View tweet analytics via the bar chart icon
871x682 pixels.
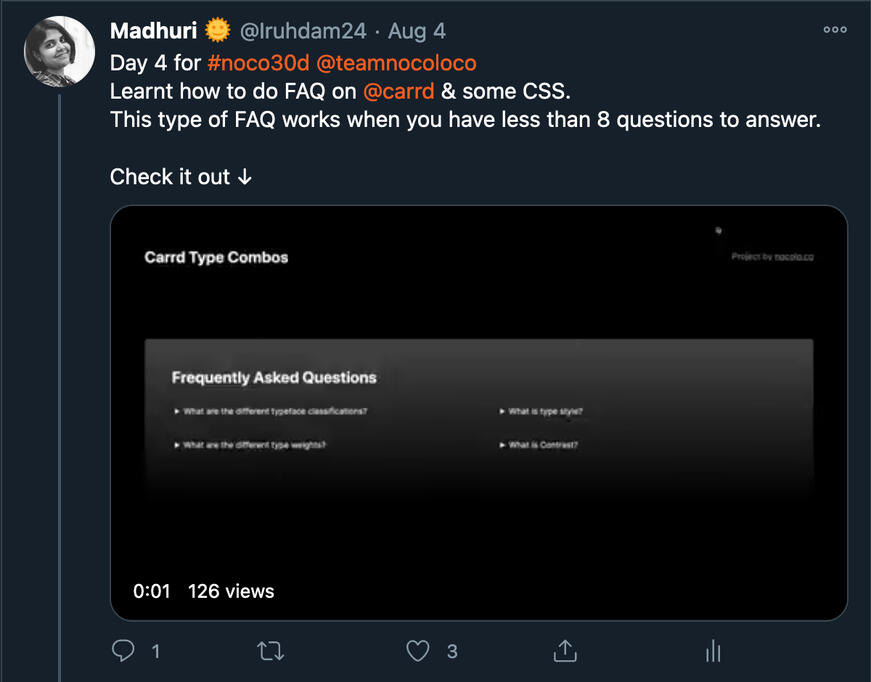(x=712, y=651)
